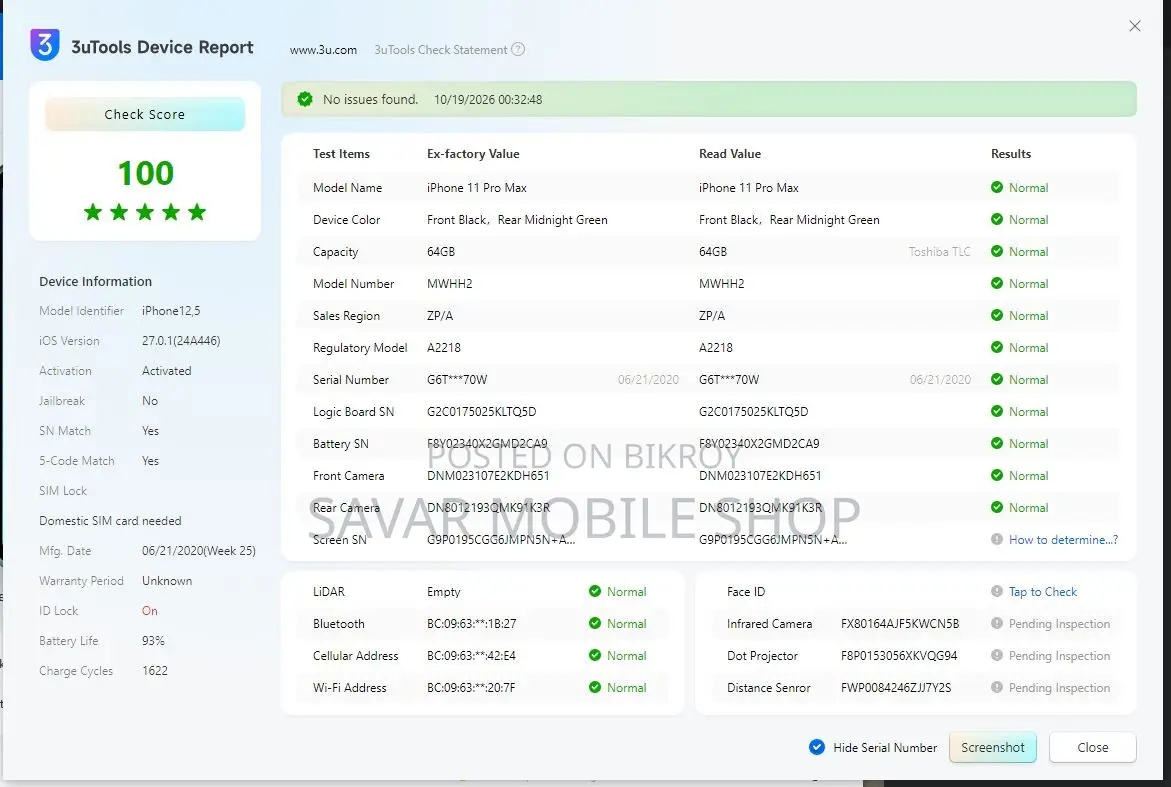Image resolution: width=1171 pixels, height=787 pixels.
Task: Open the 3uTools Check Statement help icon
Action: tap(518, 49)
